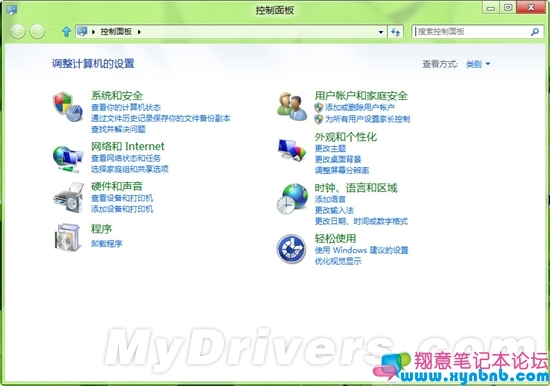Maximize the Control Panel window
This screenshot has height=386, width=550.
coord(508,7)
